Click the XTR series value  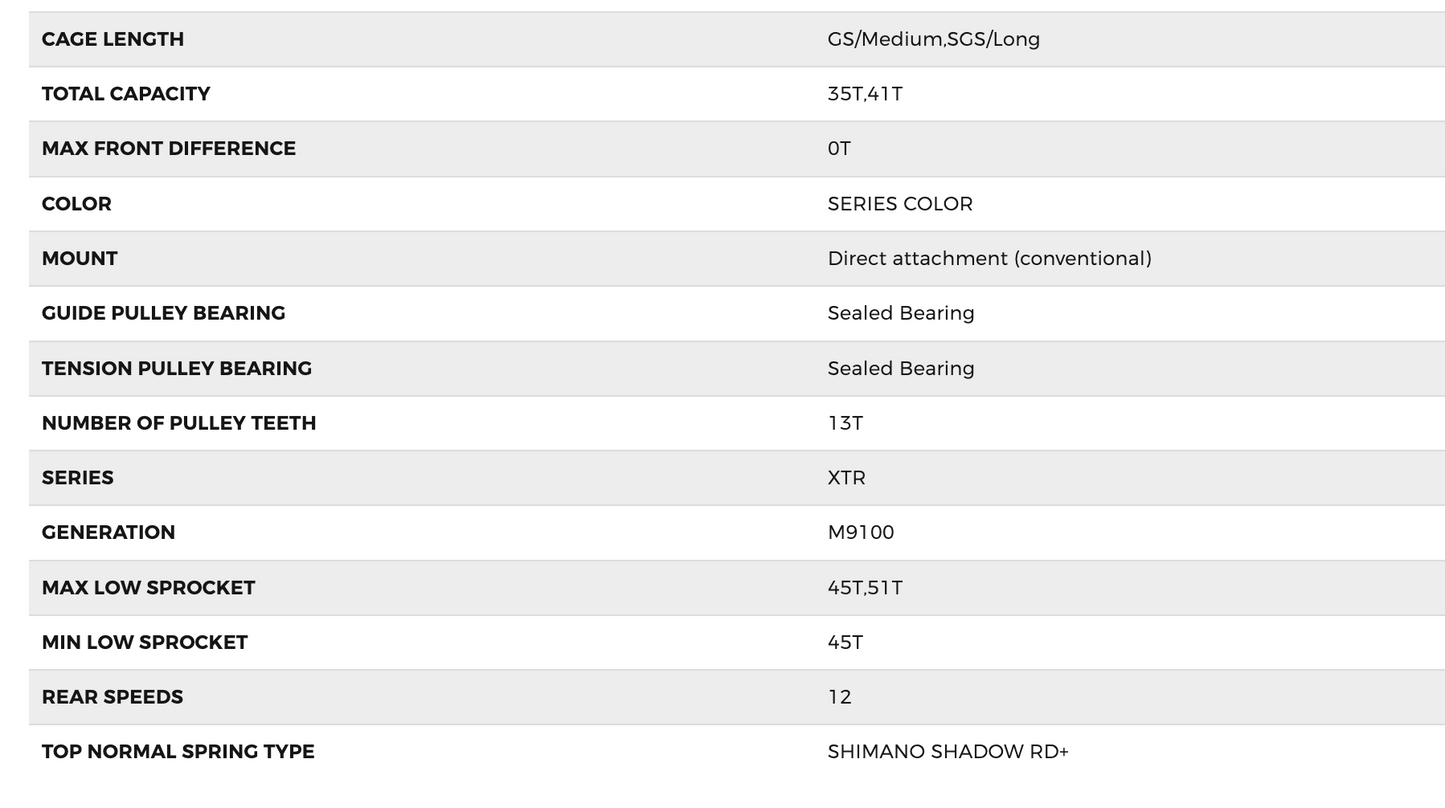pos(846,478)
